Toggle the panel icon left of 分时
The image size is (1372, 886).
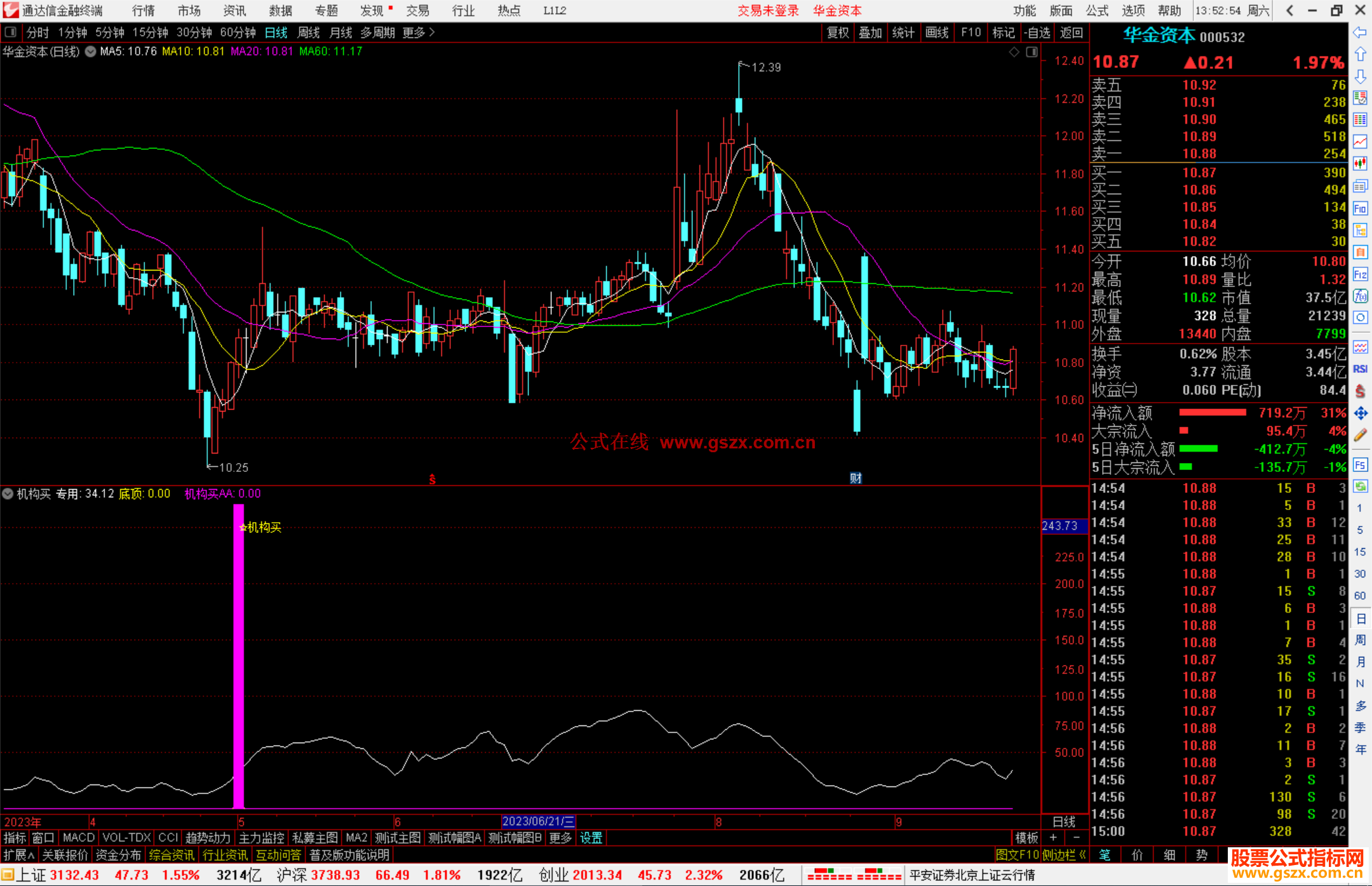[11, 32]
